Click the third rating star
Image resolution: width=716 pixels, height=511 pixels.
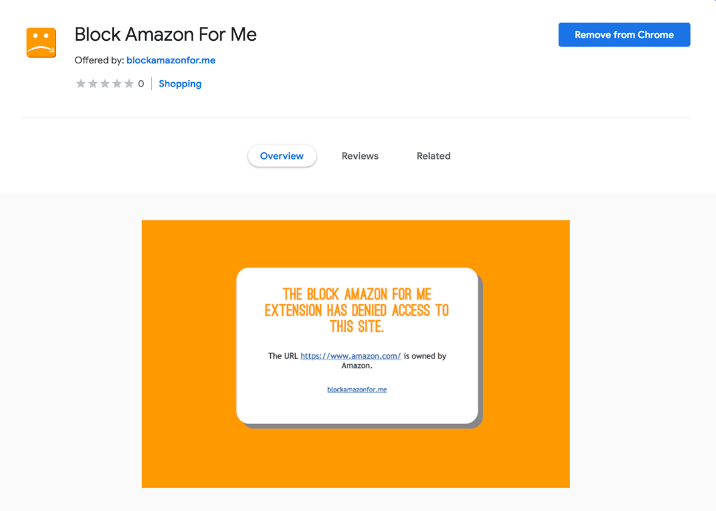pyautogui.click(x=105, y=84)
